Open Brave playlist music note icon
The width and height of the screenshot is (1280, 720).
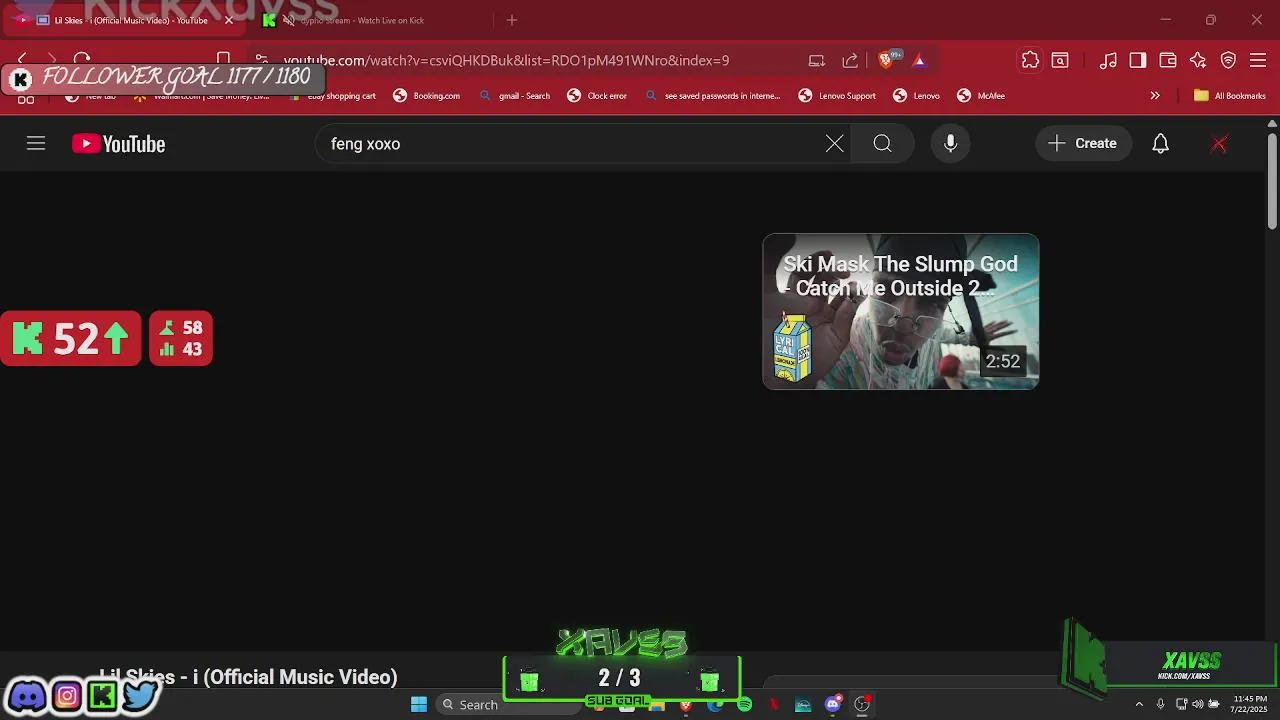[x=1108, y=60]
